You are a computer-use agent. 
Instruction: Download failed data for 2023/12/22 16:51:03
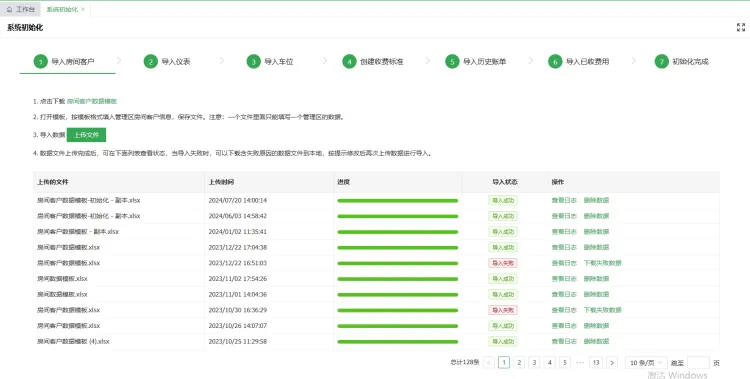click(x=602, y=263)
